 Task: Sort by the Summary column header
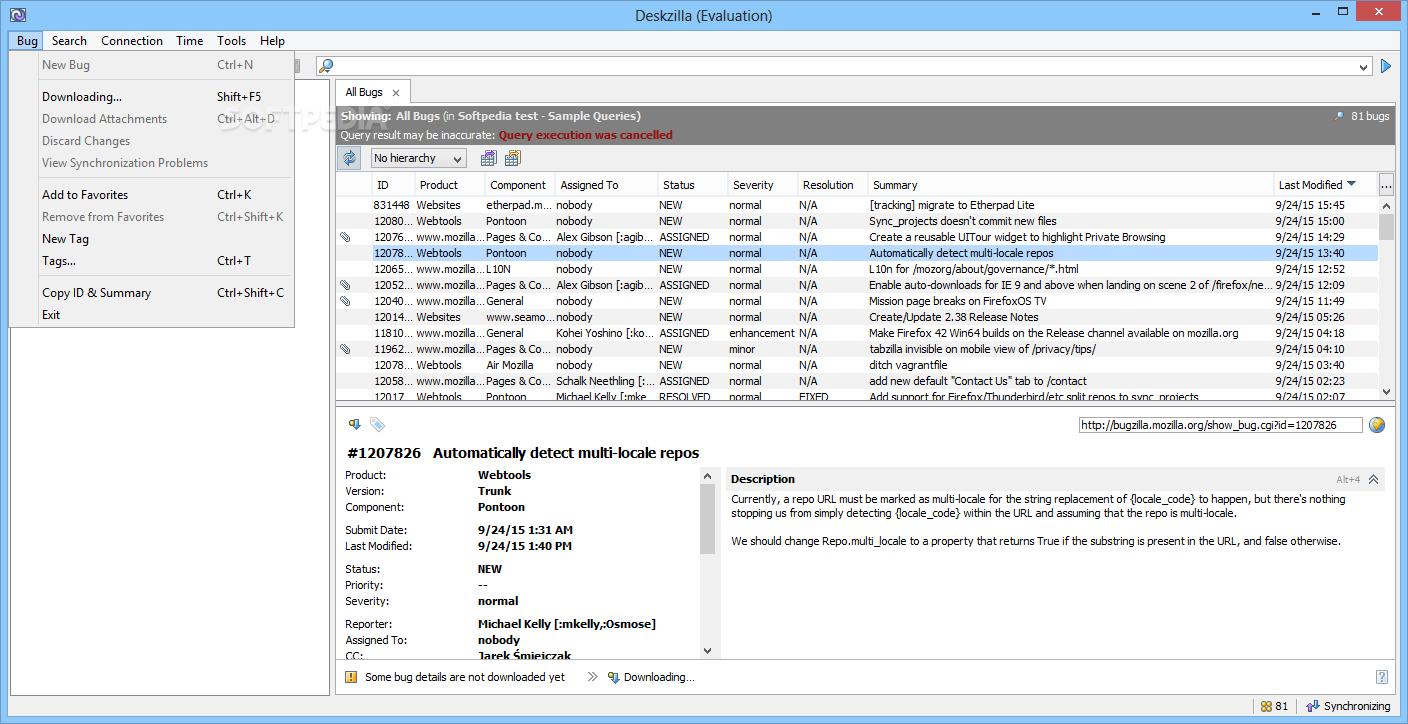(1071, 185)
